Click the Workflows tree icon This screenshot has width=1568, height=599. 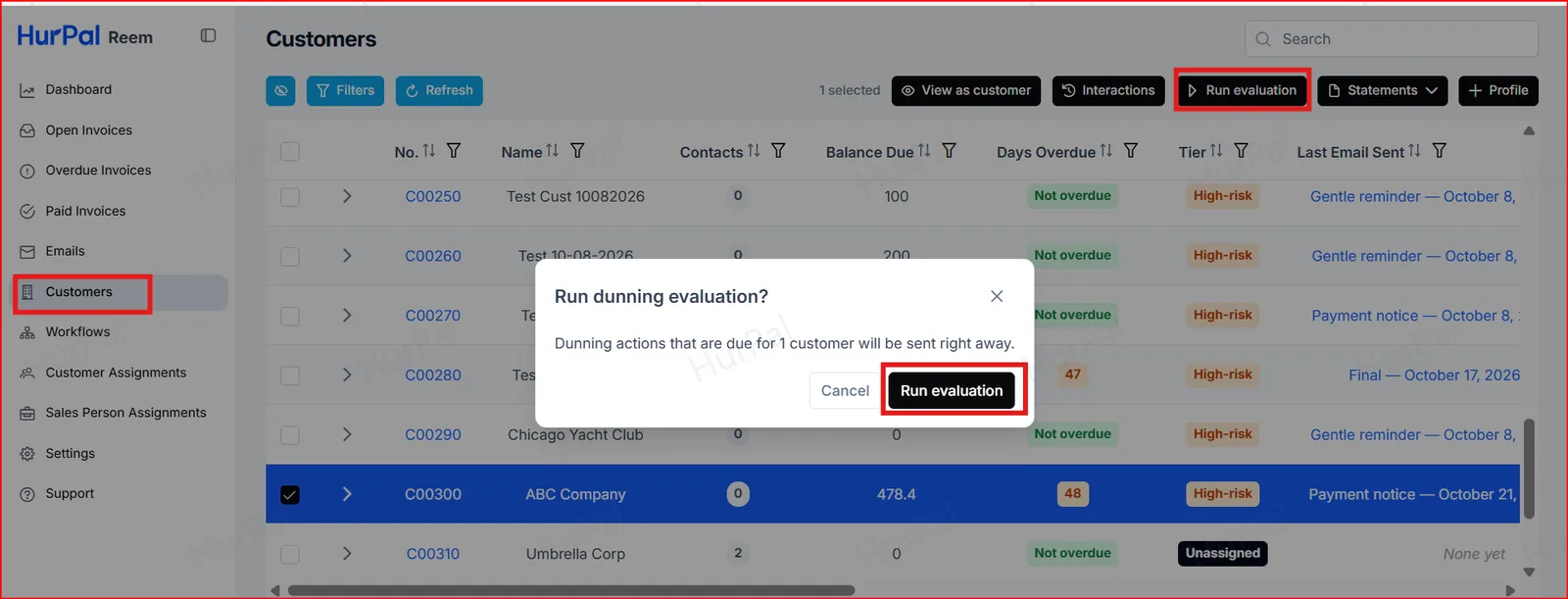pos(27,332)
